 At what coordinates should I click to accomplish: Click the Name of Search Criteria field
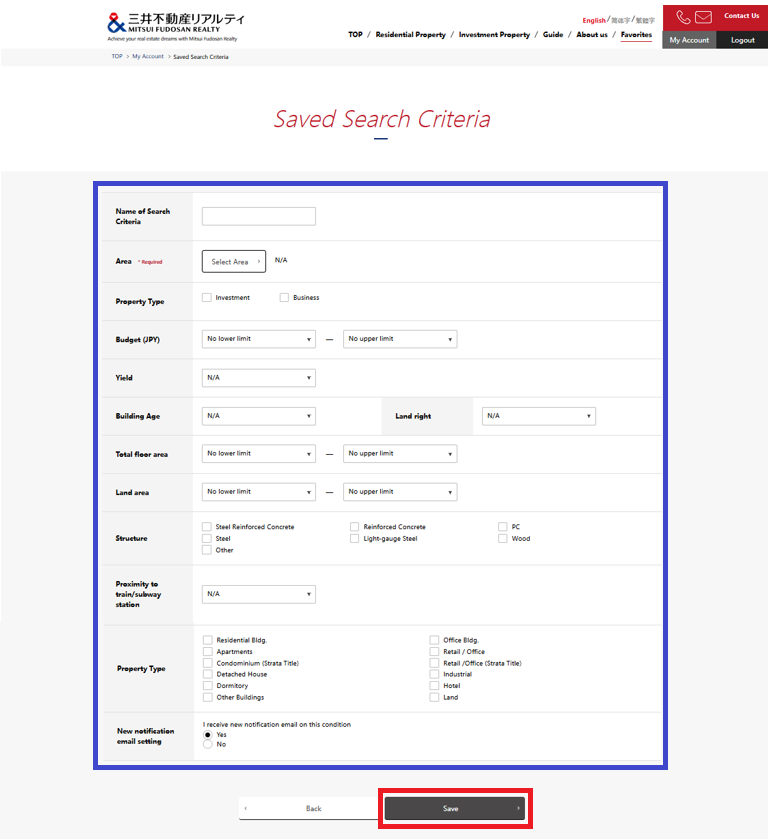click(x=259, y=216)
